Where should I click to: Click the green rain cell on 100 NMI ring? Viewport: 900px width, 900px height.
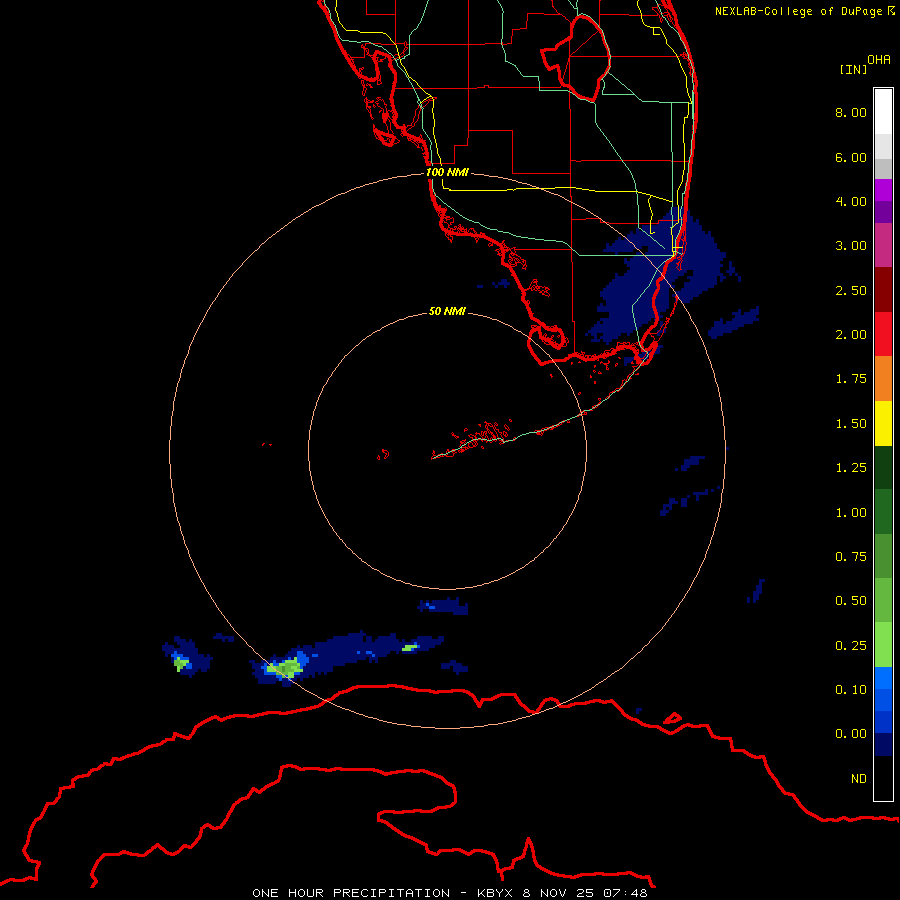[x=285, y=668]
